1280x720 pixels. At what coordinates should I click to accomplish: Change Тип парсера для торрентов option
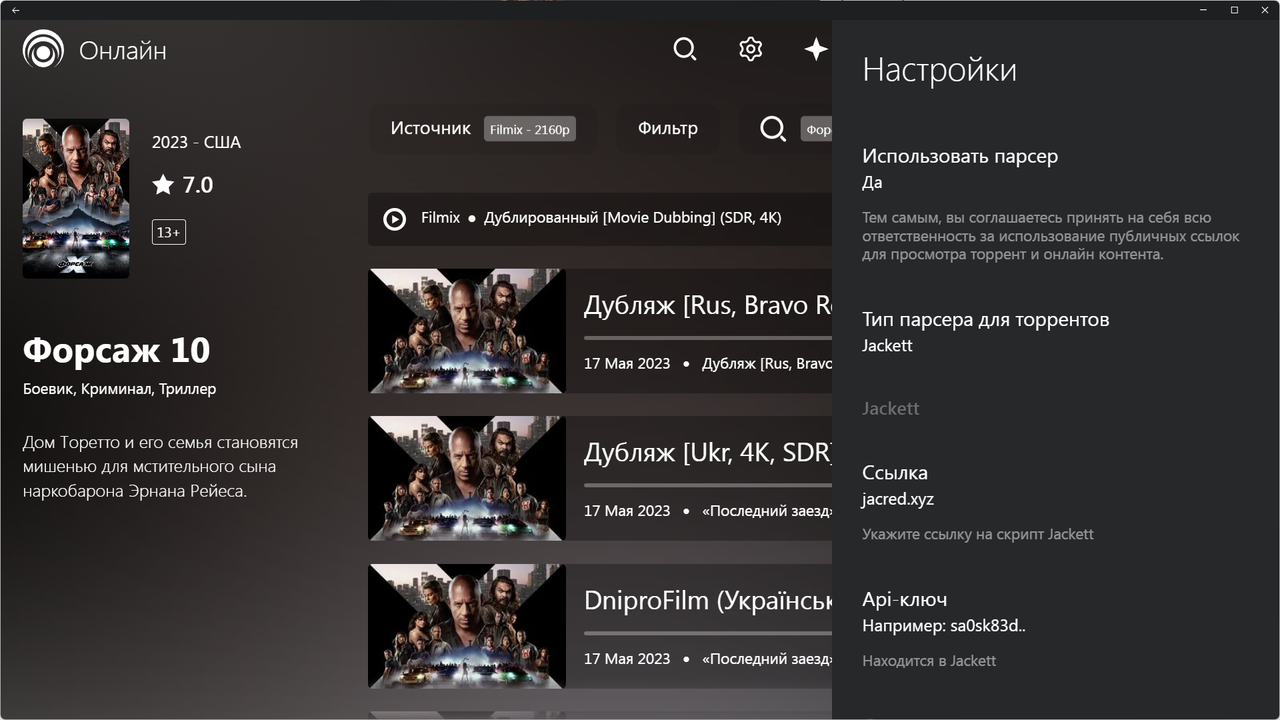pos(1055,332)
